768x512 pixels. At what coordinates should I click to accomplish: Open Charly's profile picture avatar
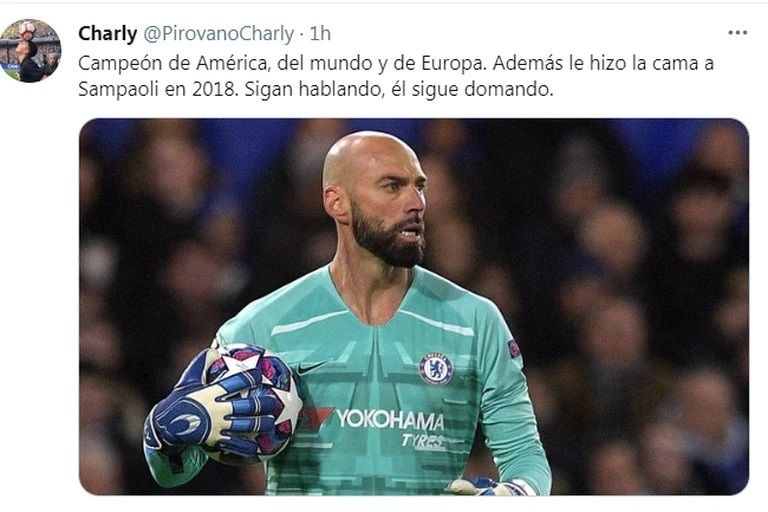click(x=30, y=51)
